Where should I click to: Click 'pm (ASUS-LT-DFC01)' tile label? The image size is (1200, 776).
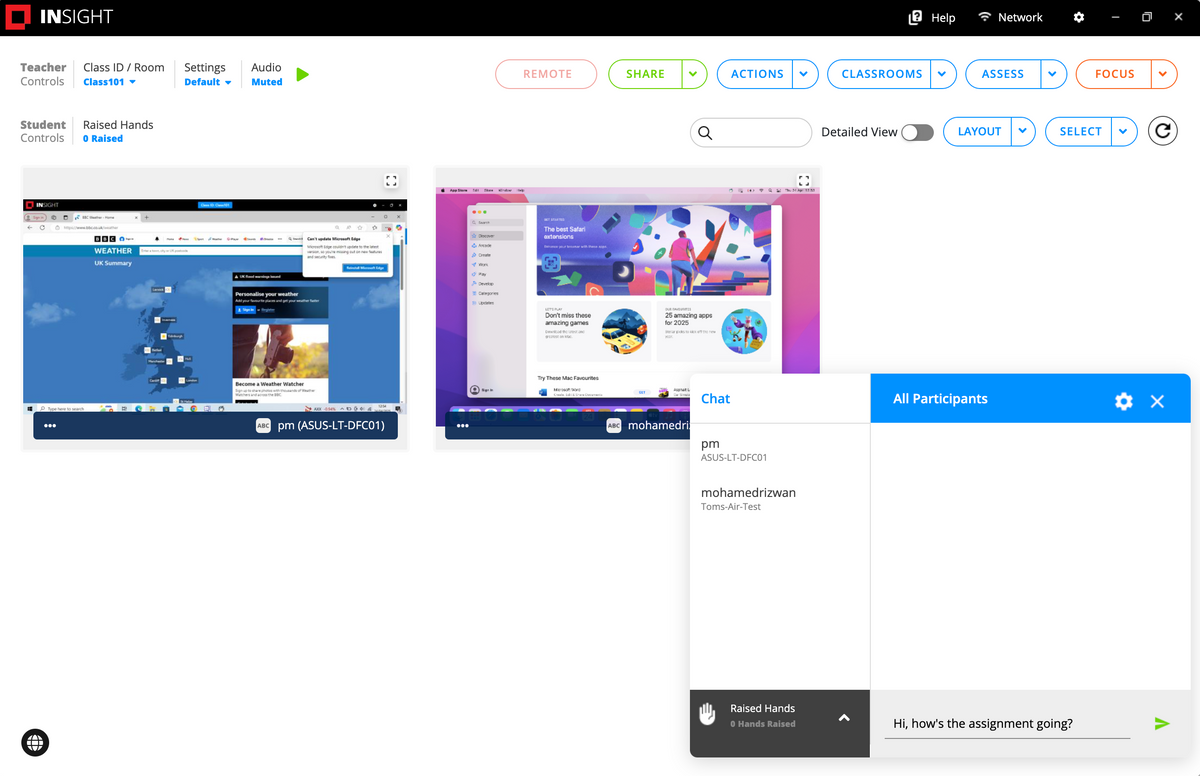tap(331, 425)
